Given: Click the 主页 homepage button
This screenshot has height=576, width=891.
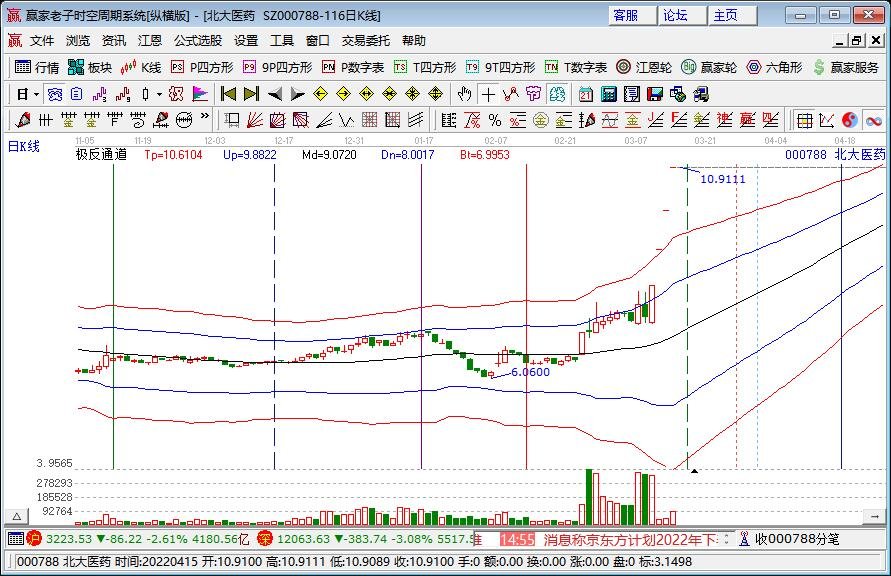Looking at the screenshot, I should pos(732,15).
